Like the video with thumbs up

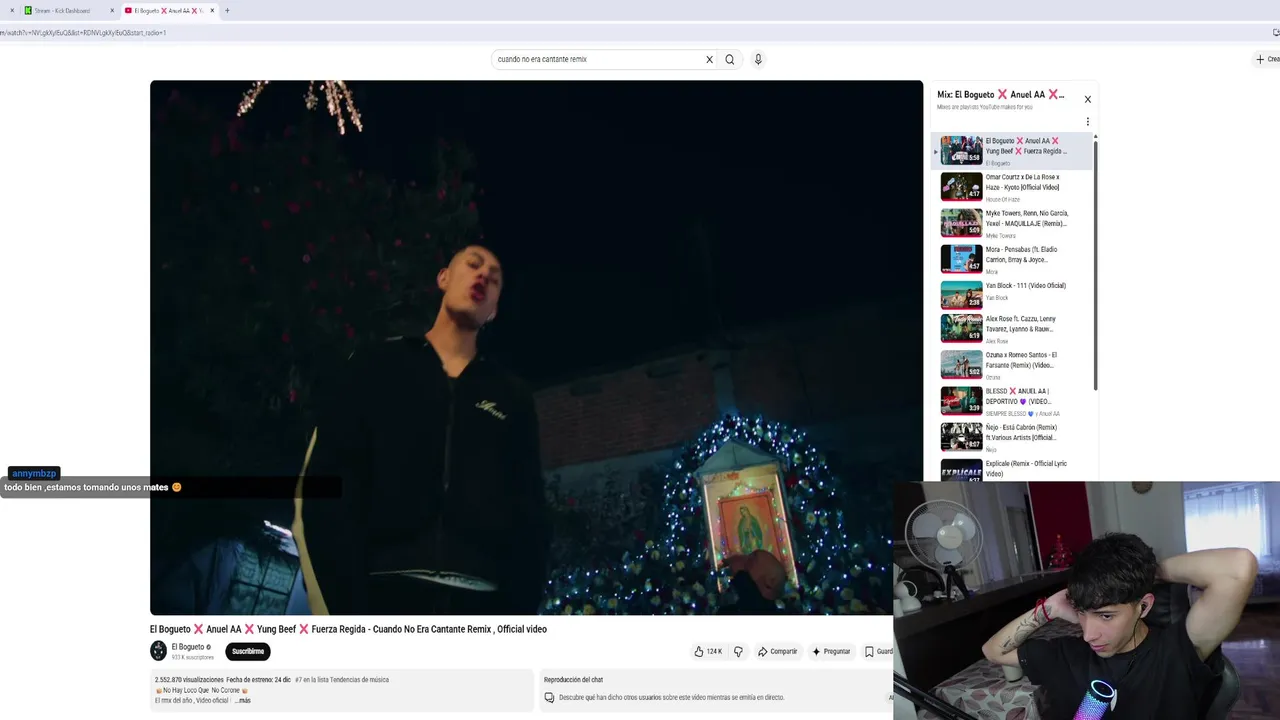pos(708,651)
